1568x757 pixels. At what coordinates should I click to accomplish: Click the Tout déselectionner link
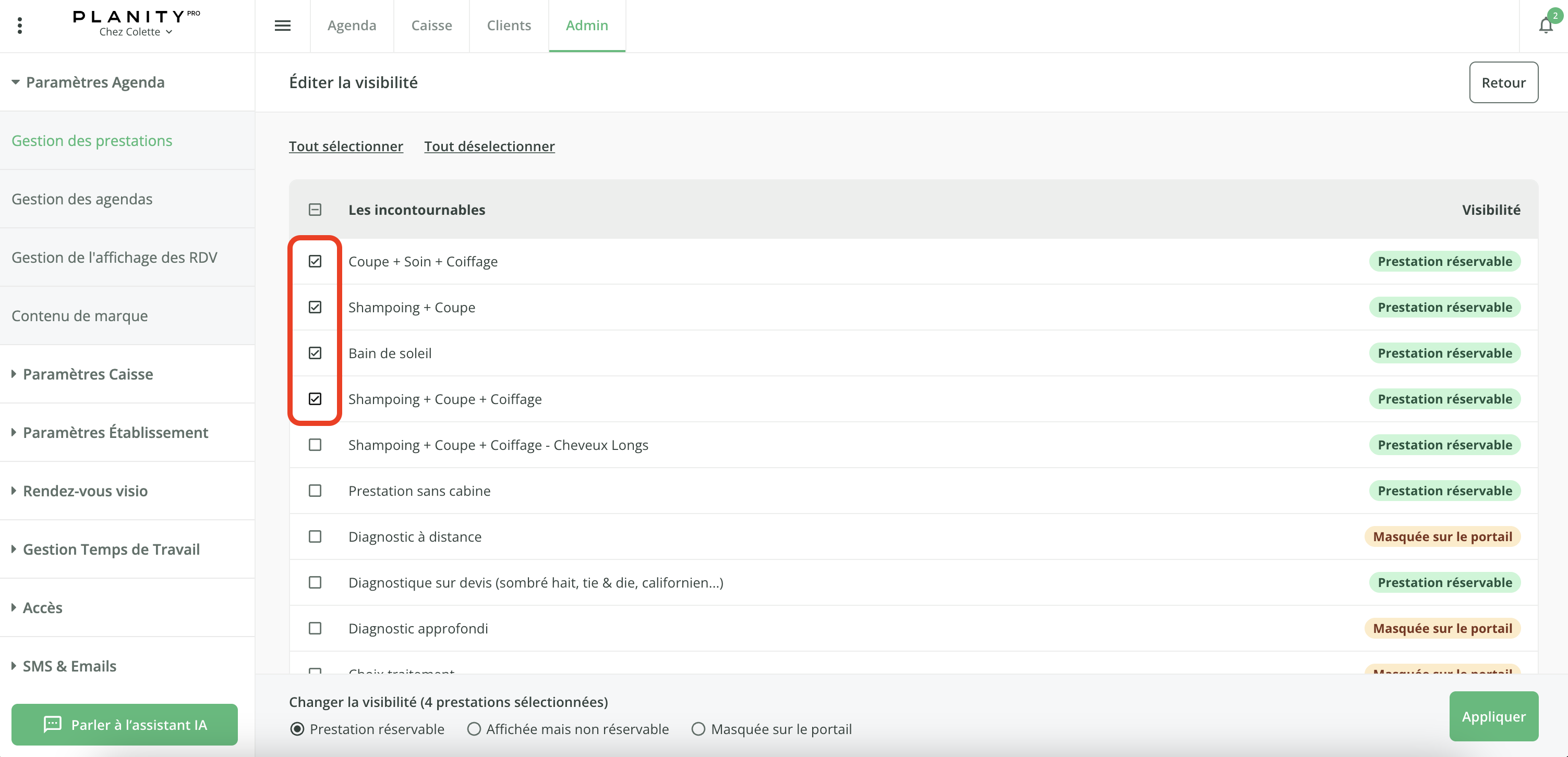[489, 146]
